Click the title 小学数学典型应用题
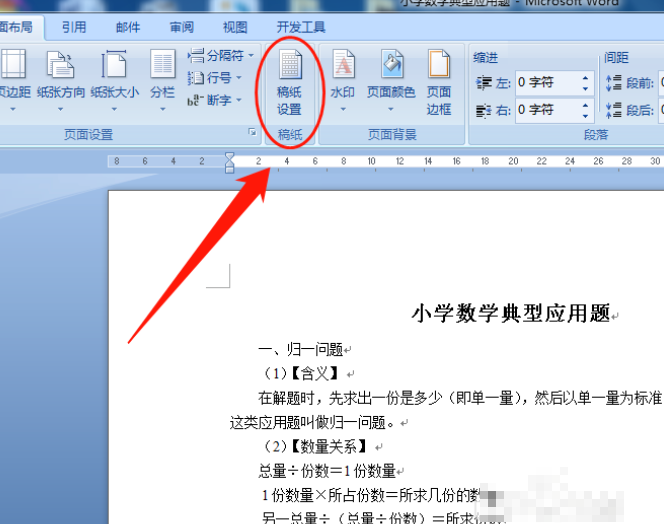664x524 pixels. 511,314
